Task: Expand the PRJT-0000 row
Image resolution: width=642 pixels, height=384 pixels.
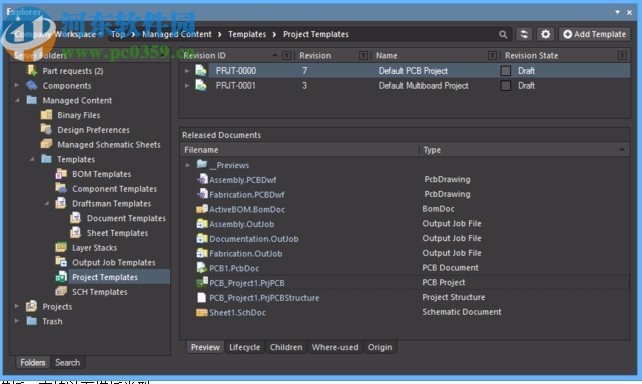Action: pos(187,71)
